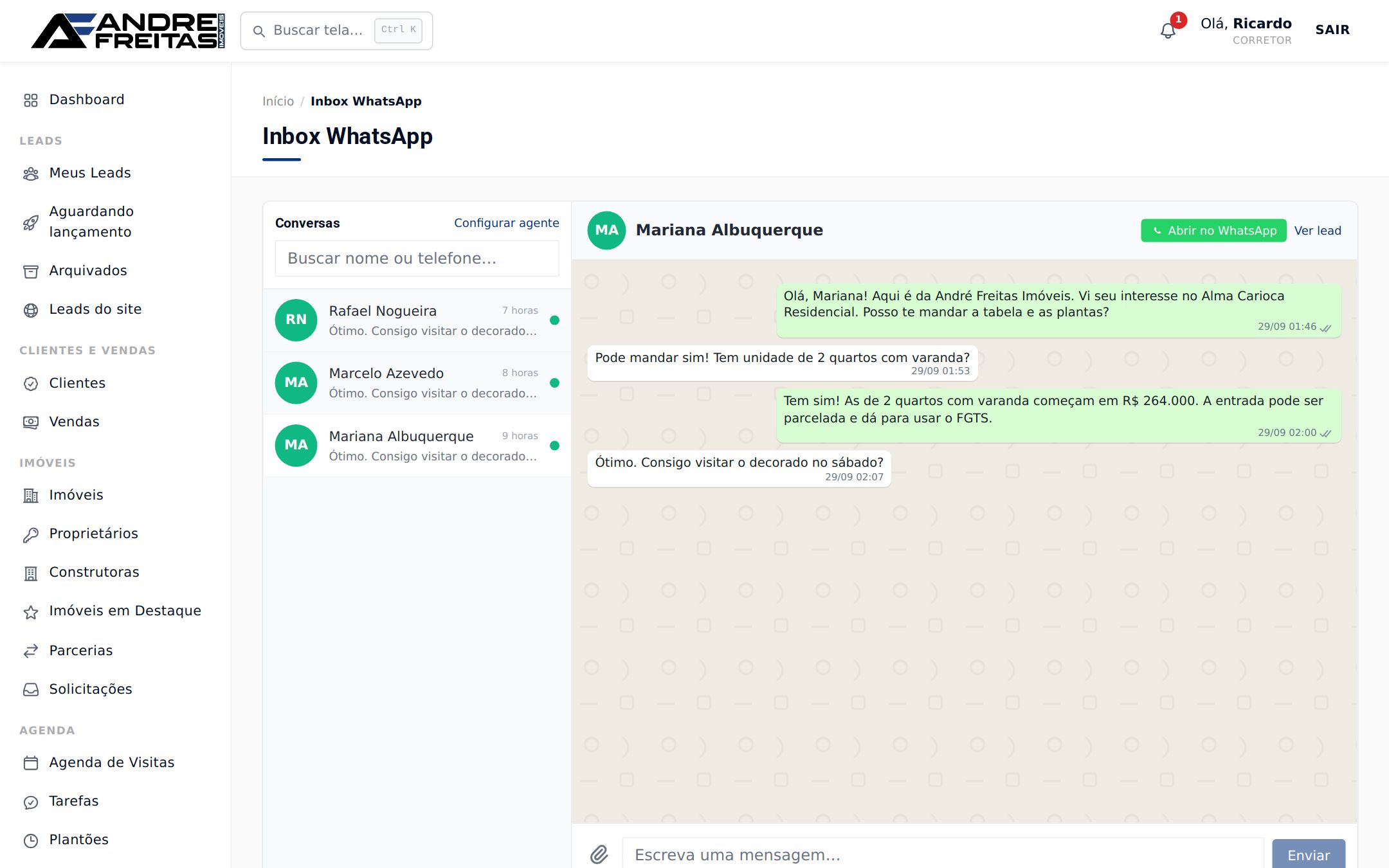Click the notification bell icon
Screen dimensions: 1389x868
[1168, 30]
